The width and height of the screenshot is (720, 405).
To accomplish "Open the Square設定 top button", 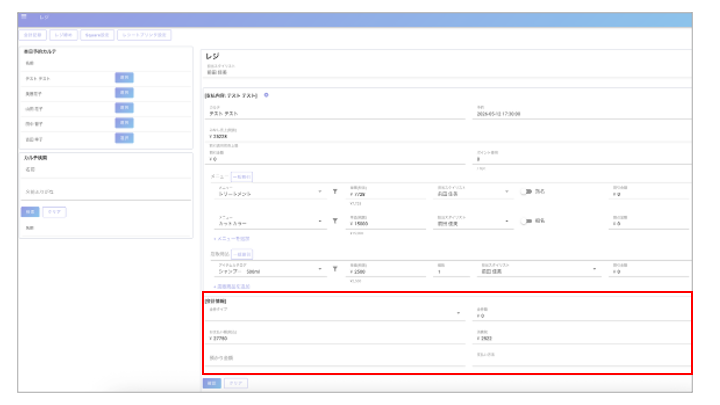I will click(97, 35).
